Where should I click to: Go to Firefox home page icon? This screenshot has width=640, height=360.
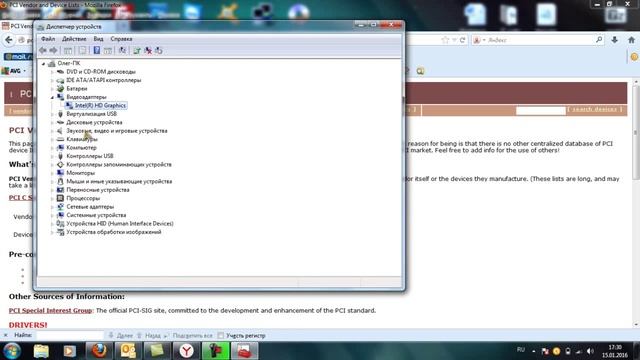pyautogui.click(x=631, y=40)
